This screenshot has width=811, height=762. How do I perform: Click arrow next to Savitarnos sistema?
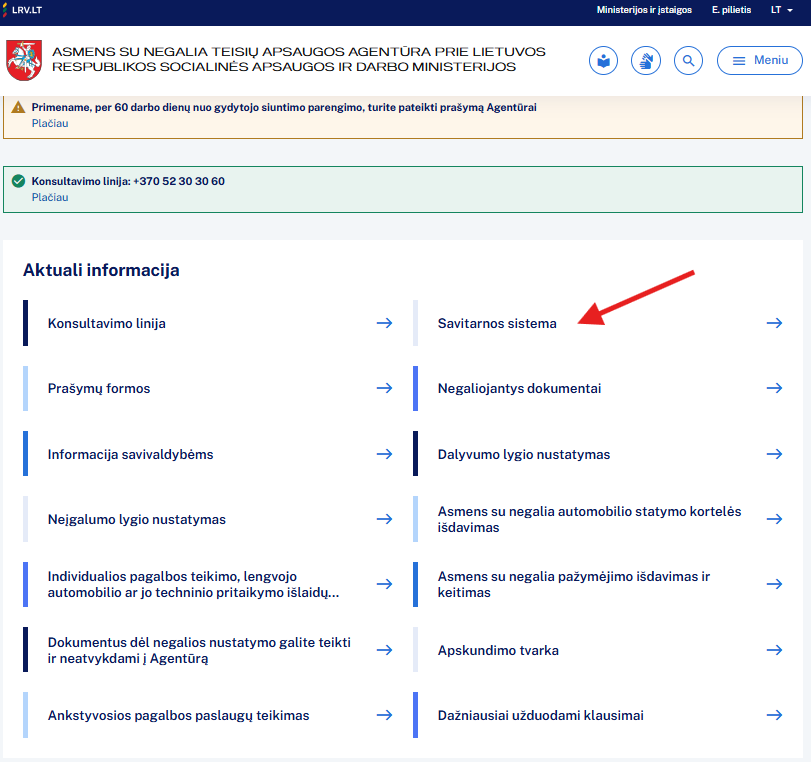point(774,323)
